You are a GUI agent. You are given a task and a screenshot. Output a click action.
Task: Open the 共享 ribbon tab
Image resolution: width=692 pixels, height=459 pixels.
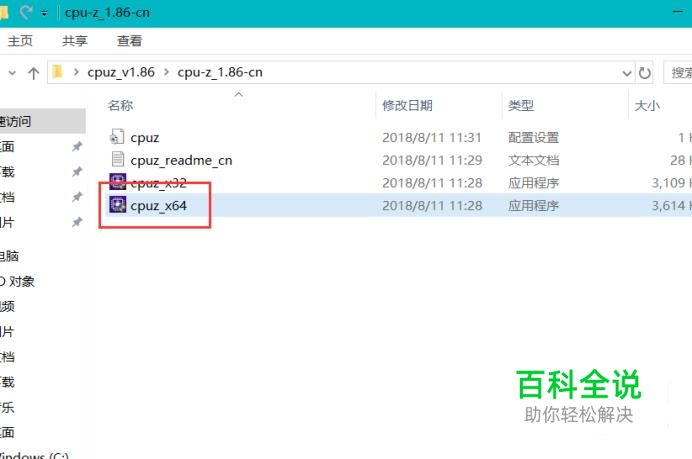(x=75, y=41)
